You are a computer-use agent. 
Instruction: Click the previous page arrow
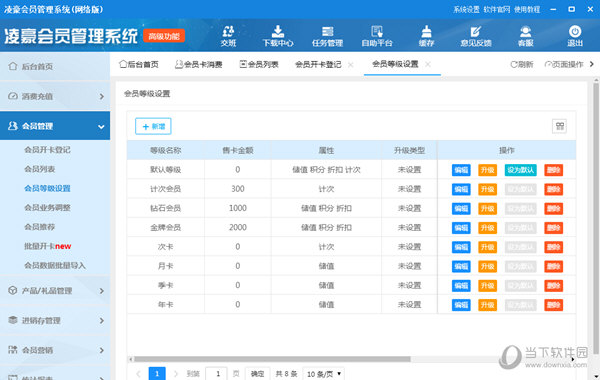pyautogui.click(x=139, y=373)
